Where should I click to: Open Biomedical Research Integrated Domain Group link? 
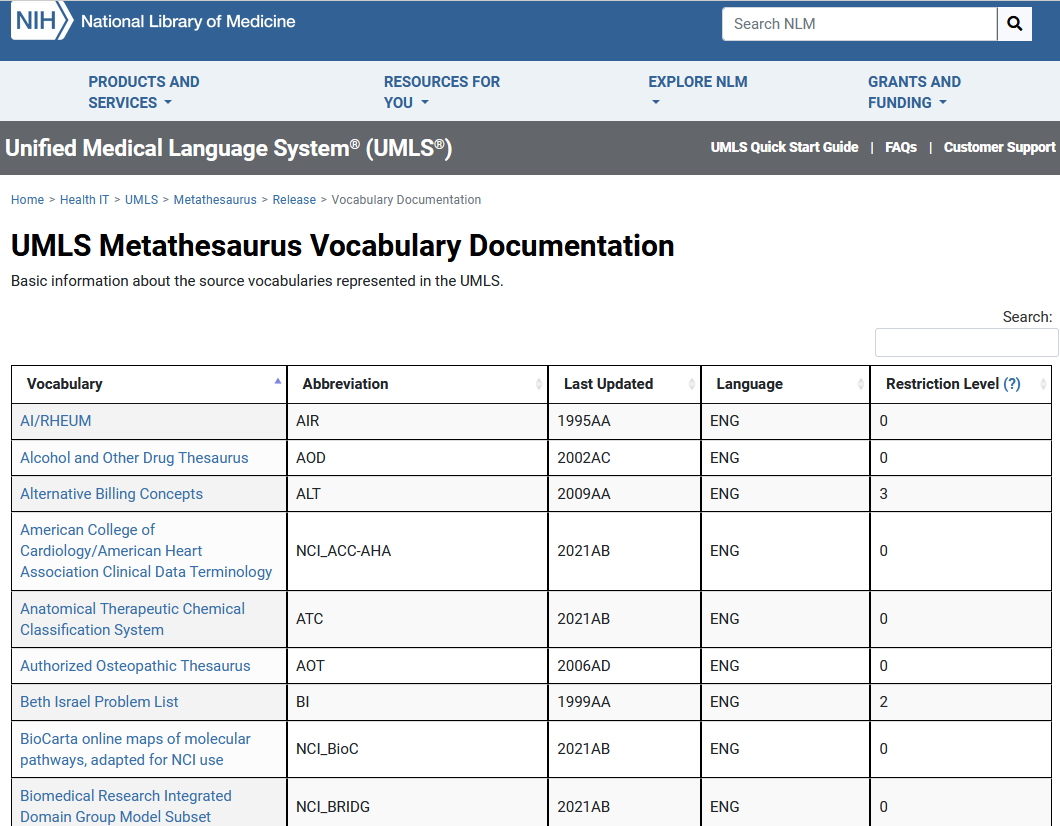pyautogui.click(x=126, y=806)
